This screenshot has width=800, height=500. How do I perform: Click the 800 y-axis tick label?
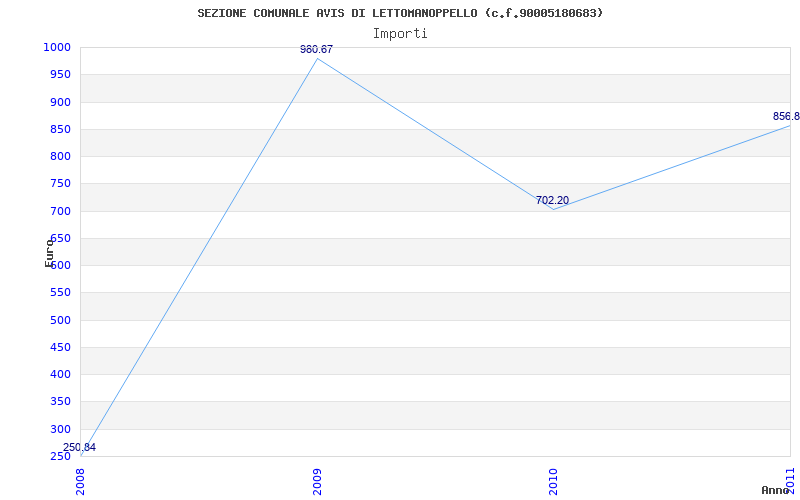(60, 157)
